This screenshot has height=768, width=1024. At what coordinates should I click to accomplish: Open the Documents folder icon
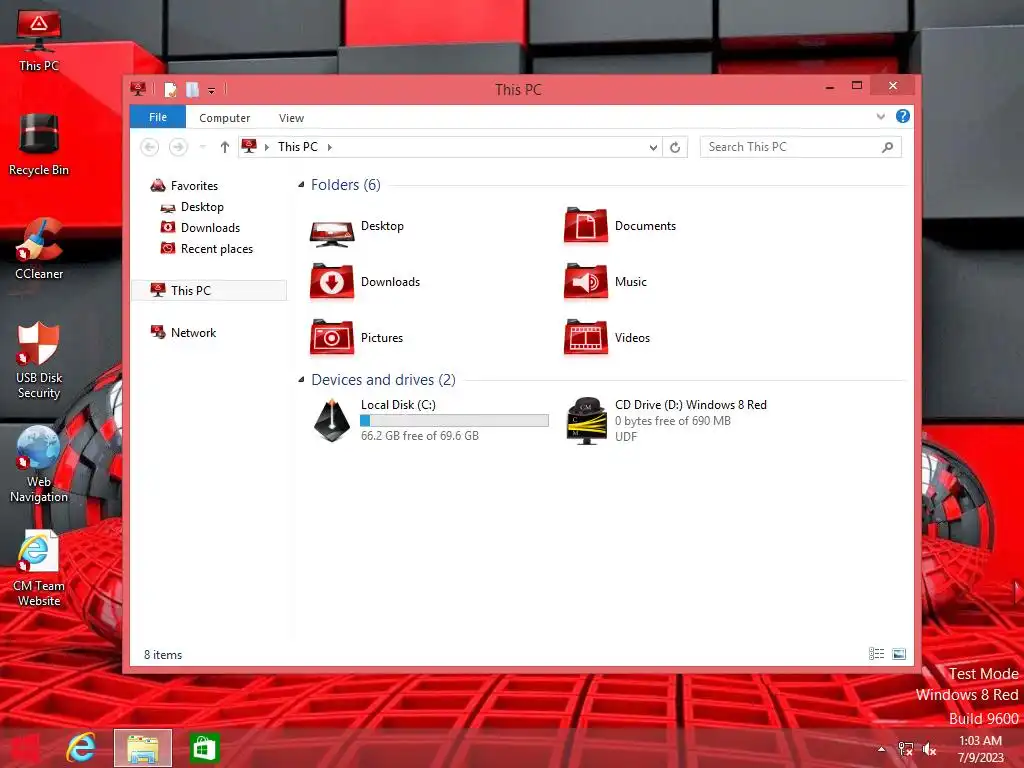tap(586, 225)
